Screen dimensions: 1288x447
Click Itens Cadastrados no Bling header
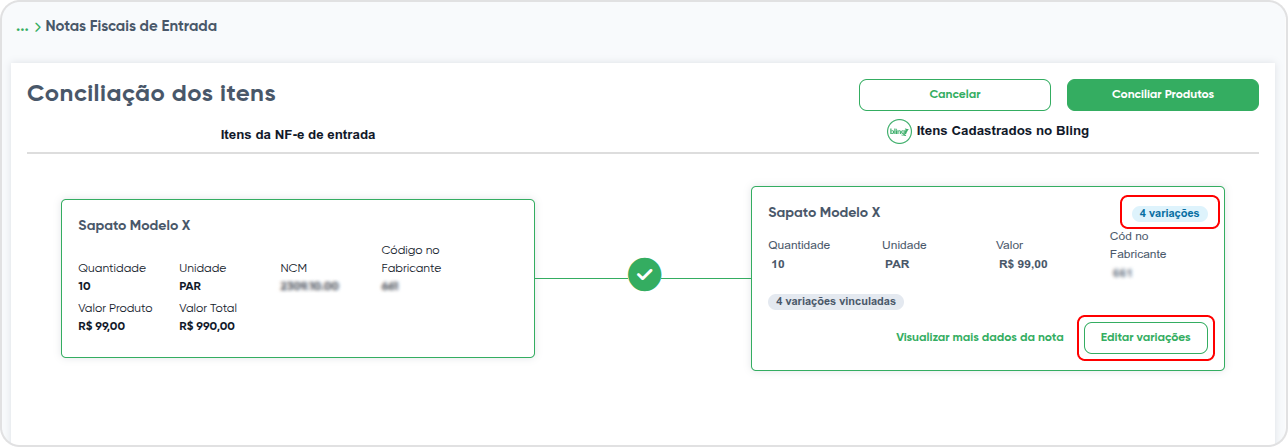[x=1003, y=131]
